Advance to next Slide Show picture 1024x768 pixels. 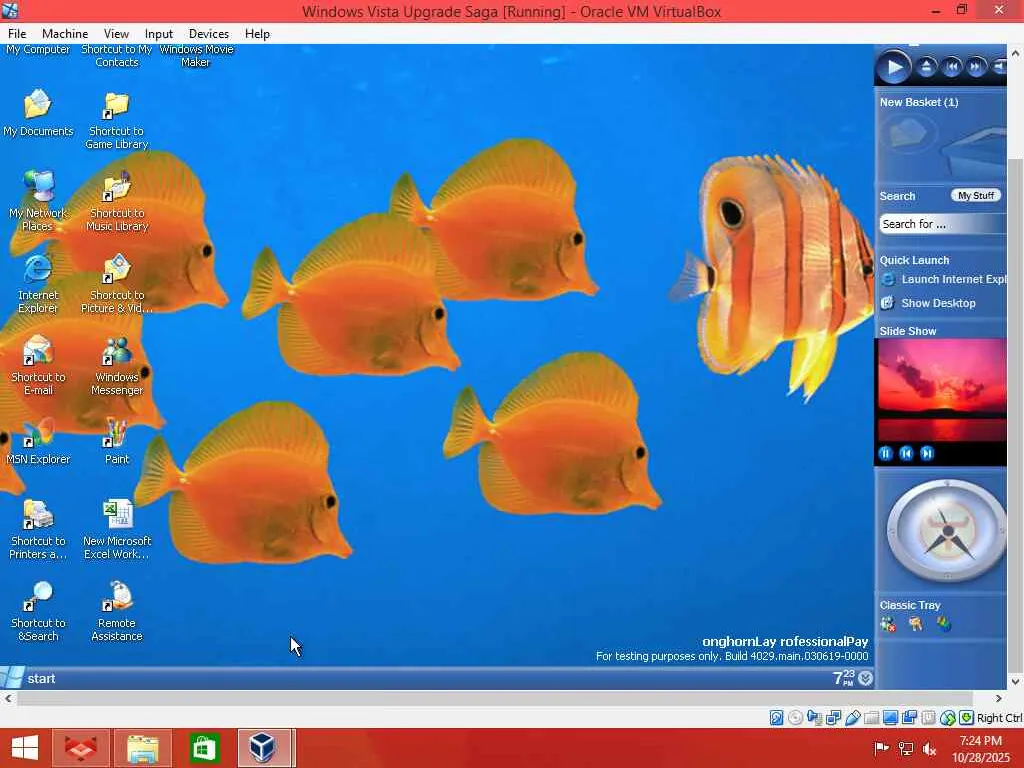click(x=927, y=453)
